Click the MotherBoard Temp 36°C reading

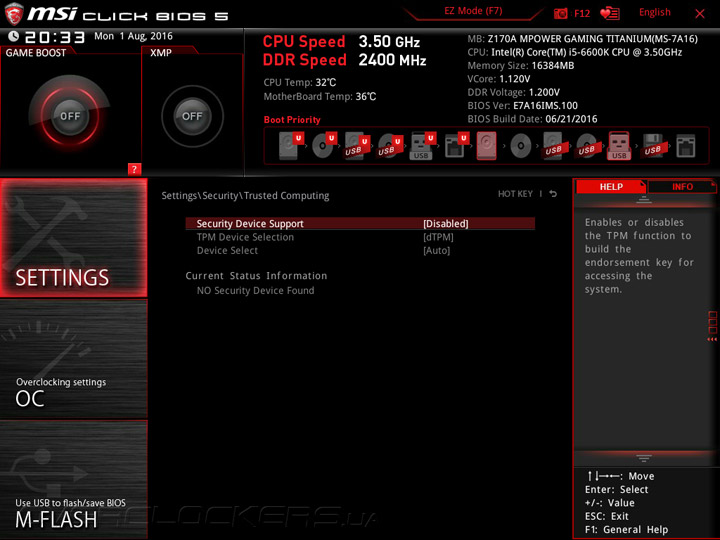[320, 96]
